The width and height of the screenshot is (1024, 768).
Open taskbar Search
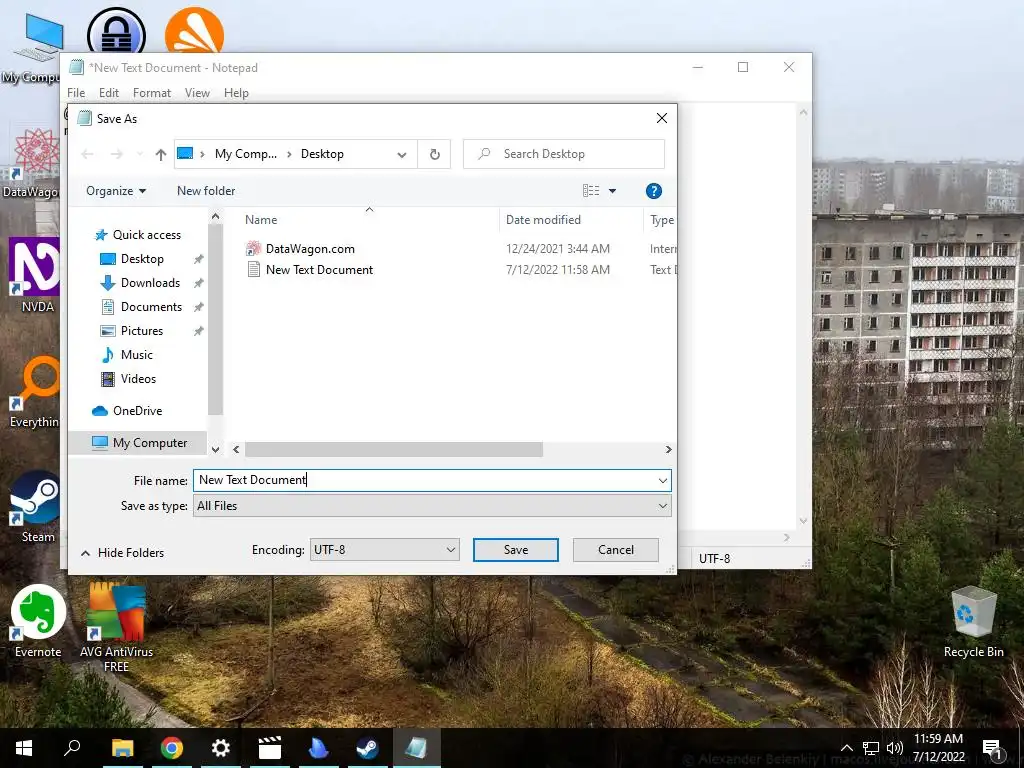pyautogui.click(x=72, y=748)
